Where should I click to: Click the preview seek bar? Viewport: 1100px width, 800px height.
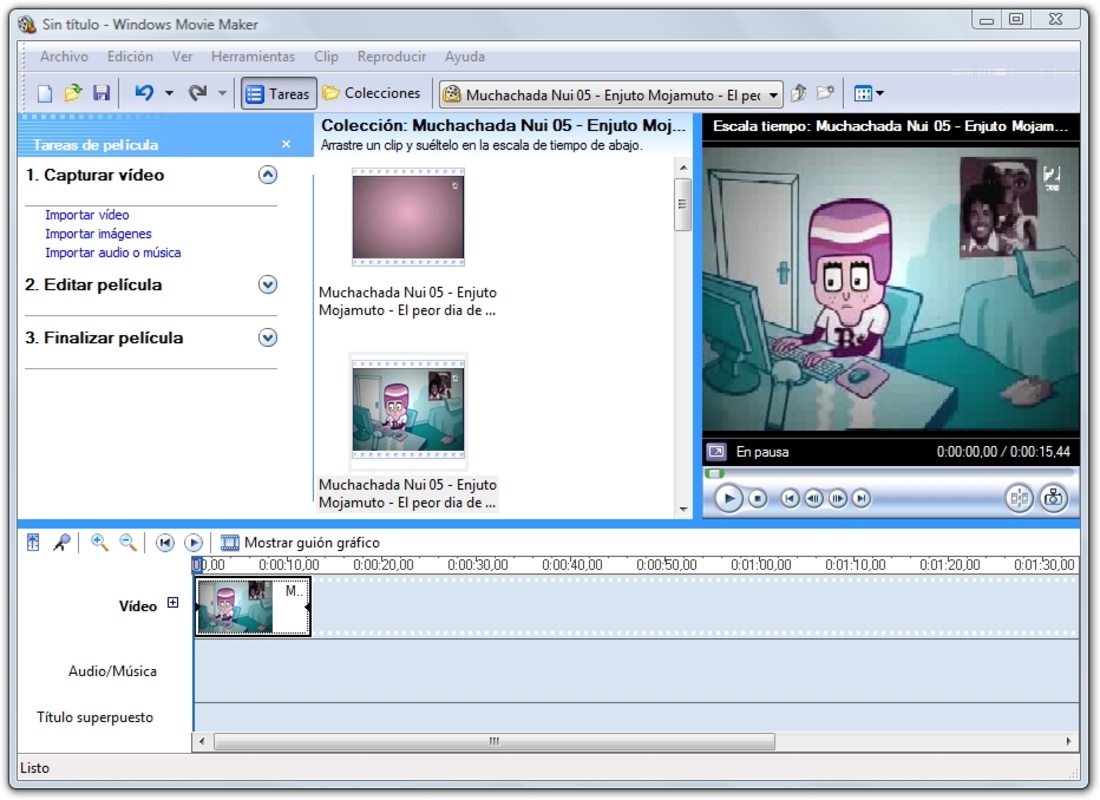pyautogui.click(x=889, y=473)
